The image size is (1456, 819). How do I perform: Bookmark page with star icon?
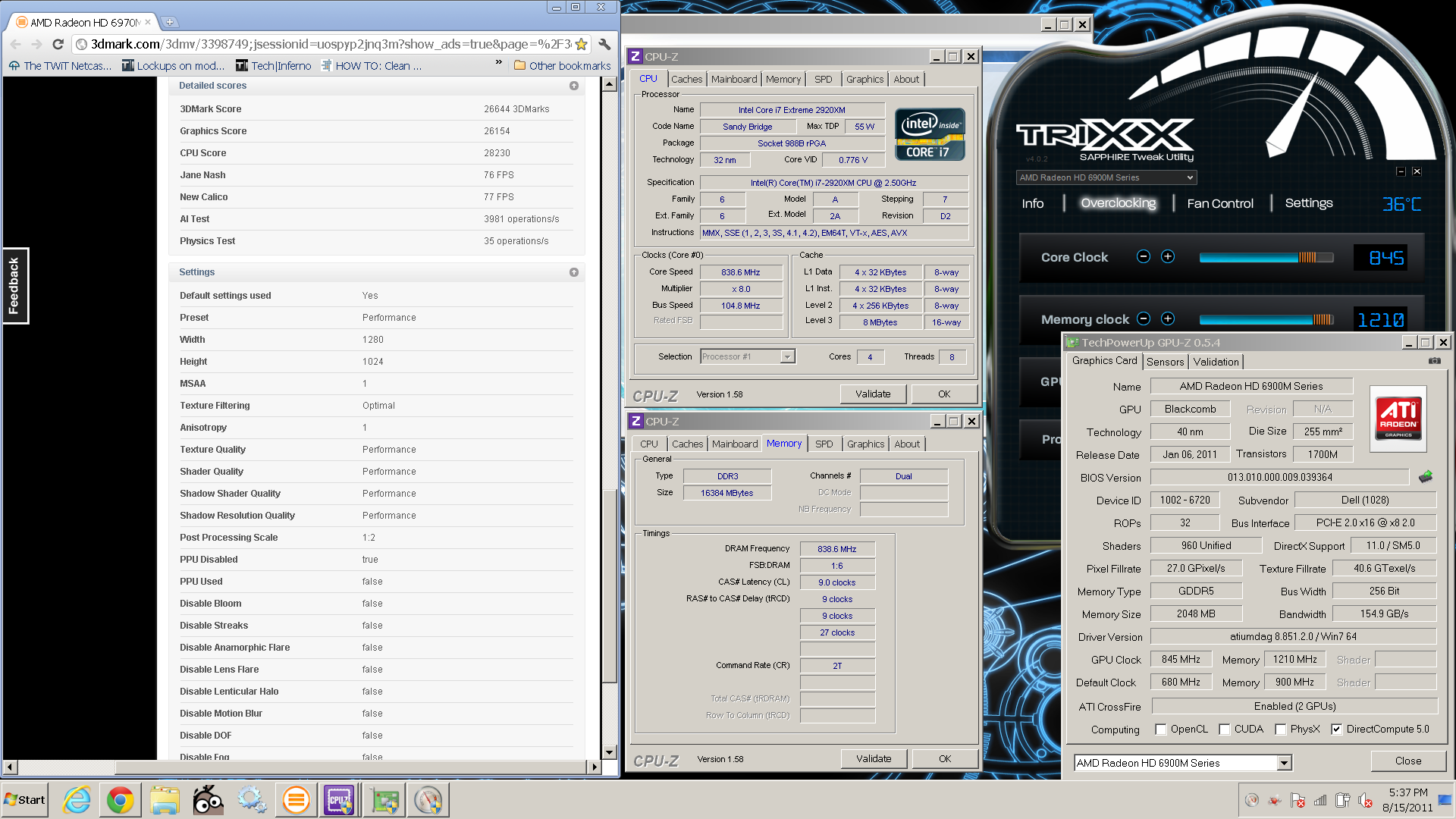click(x=582, y=44)
